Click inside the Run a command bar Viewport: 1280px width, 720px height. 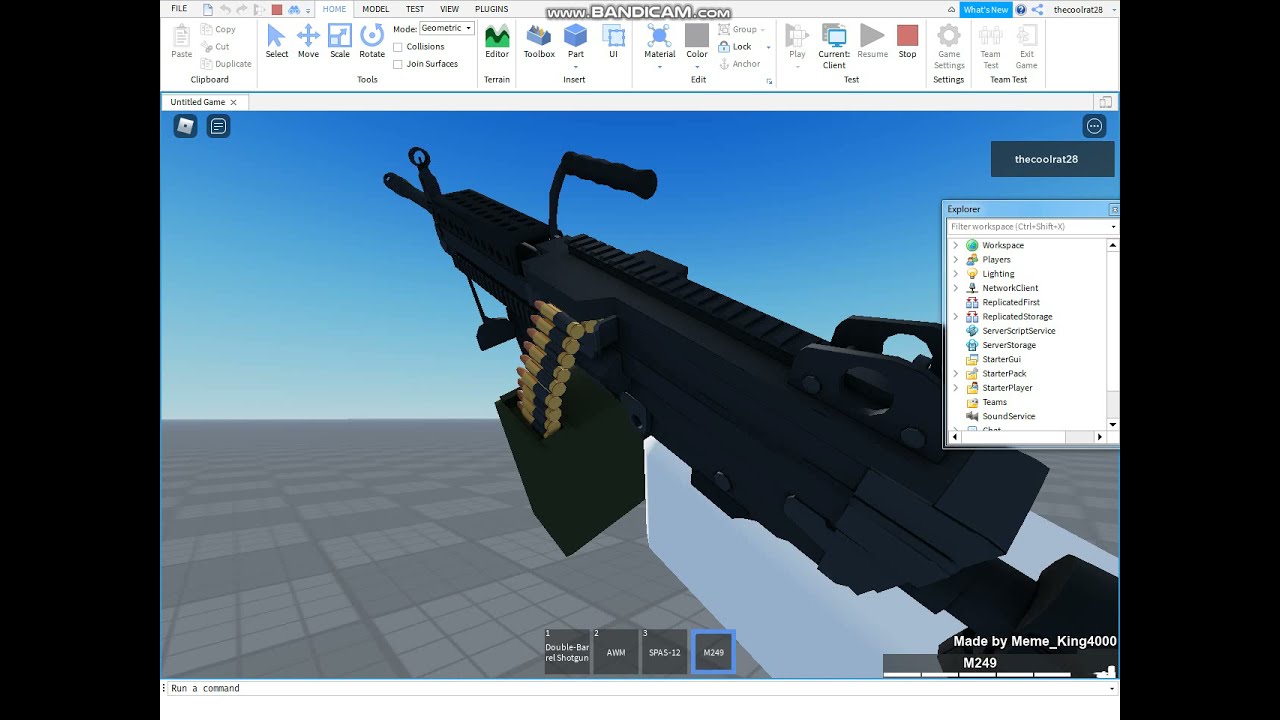(638, 688)
